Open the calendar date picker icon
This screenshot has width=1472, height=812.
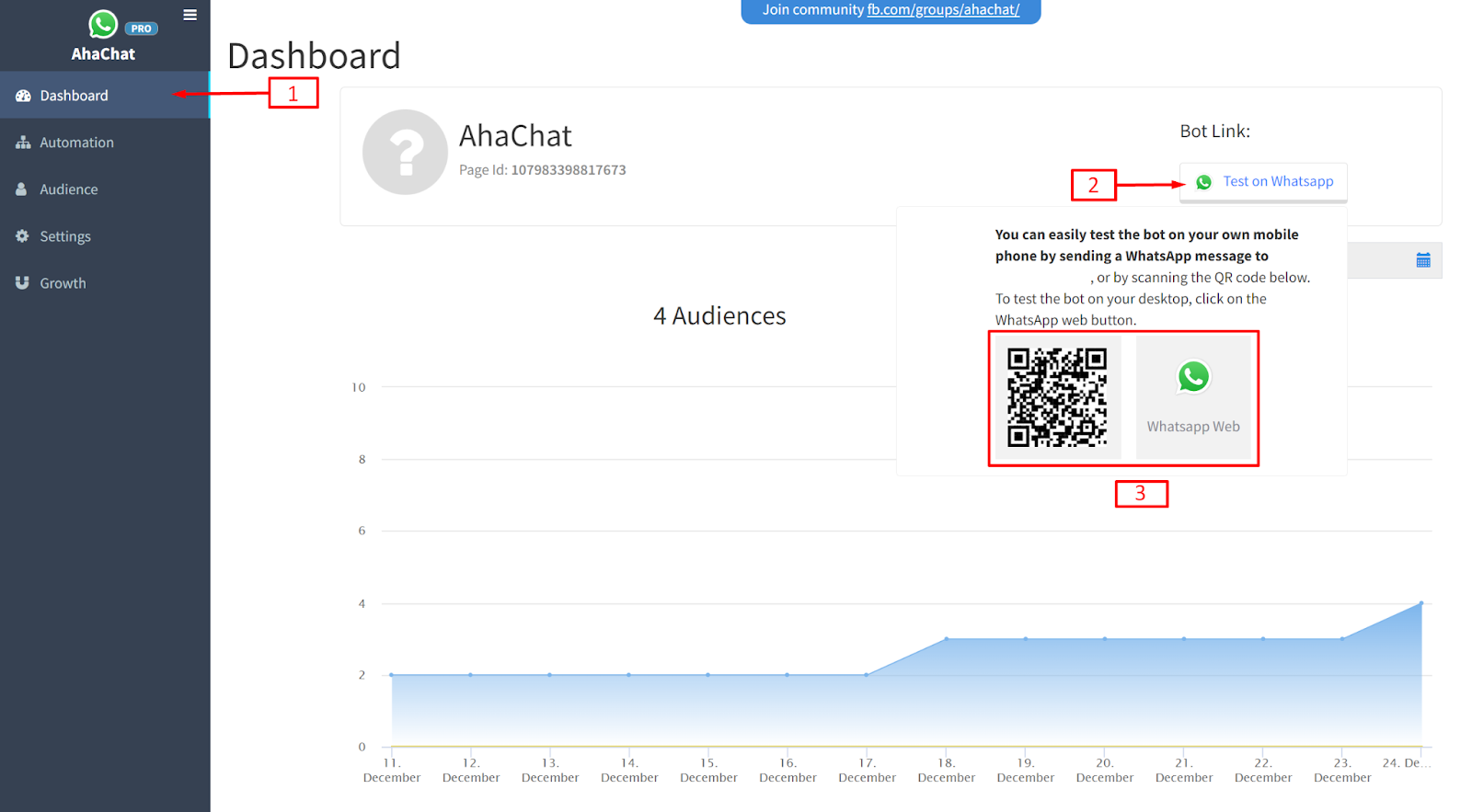[x=1423, y=260]
